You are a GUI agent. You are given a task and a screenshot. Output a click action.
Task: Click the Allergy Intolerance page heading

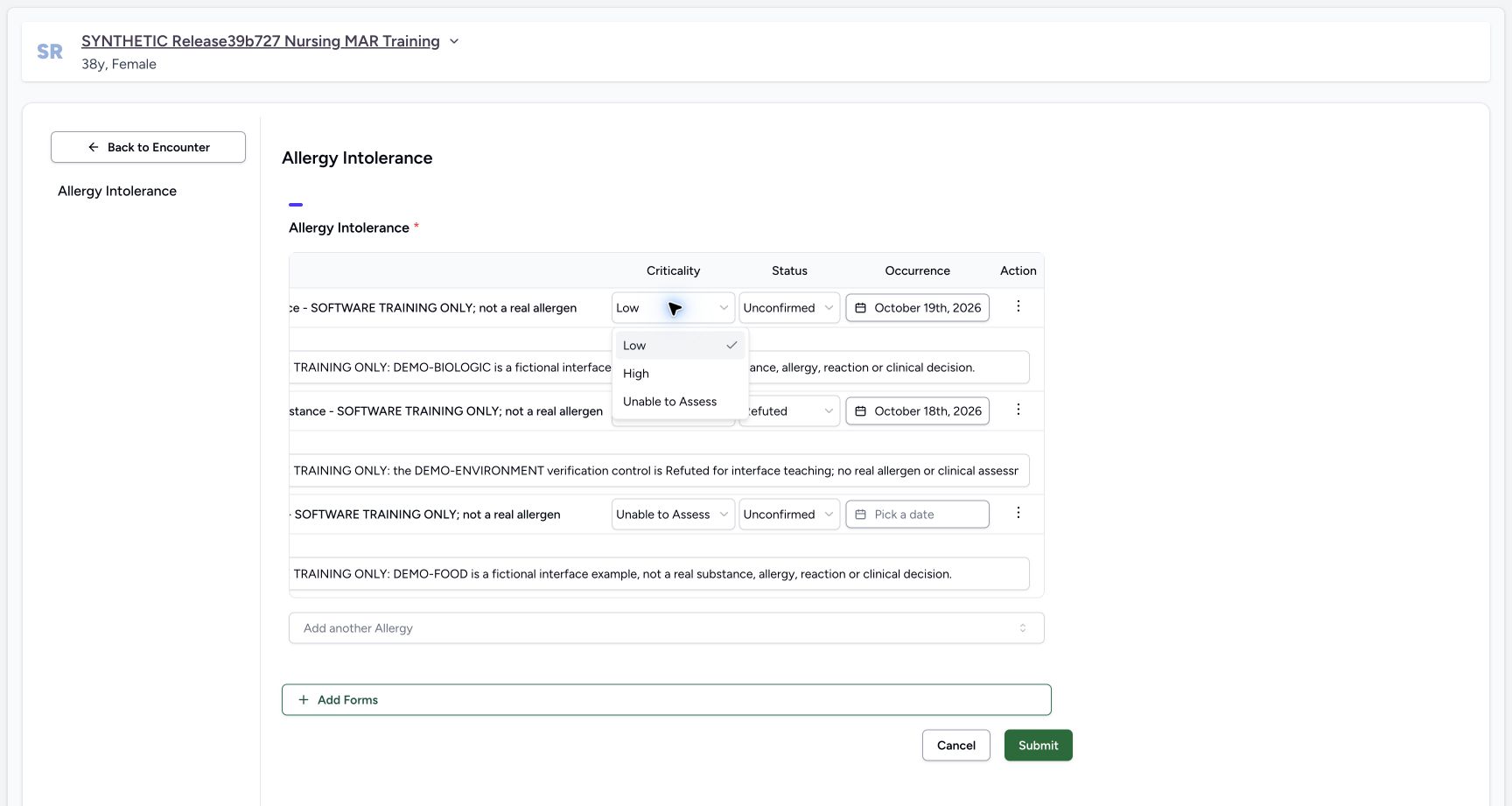point(357,158)
